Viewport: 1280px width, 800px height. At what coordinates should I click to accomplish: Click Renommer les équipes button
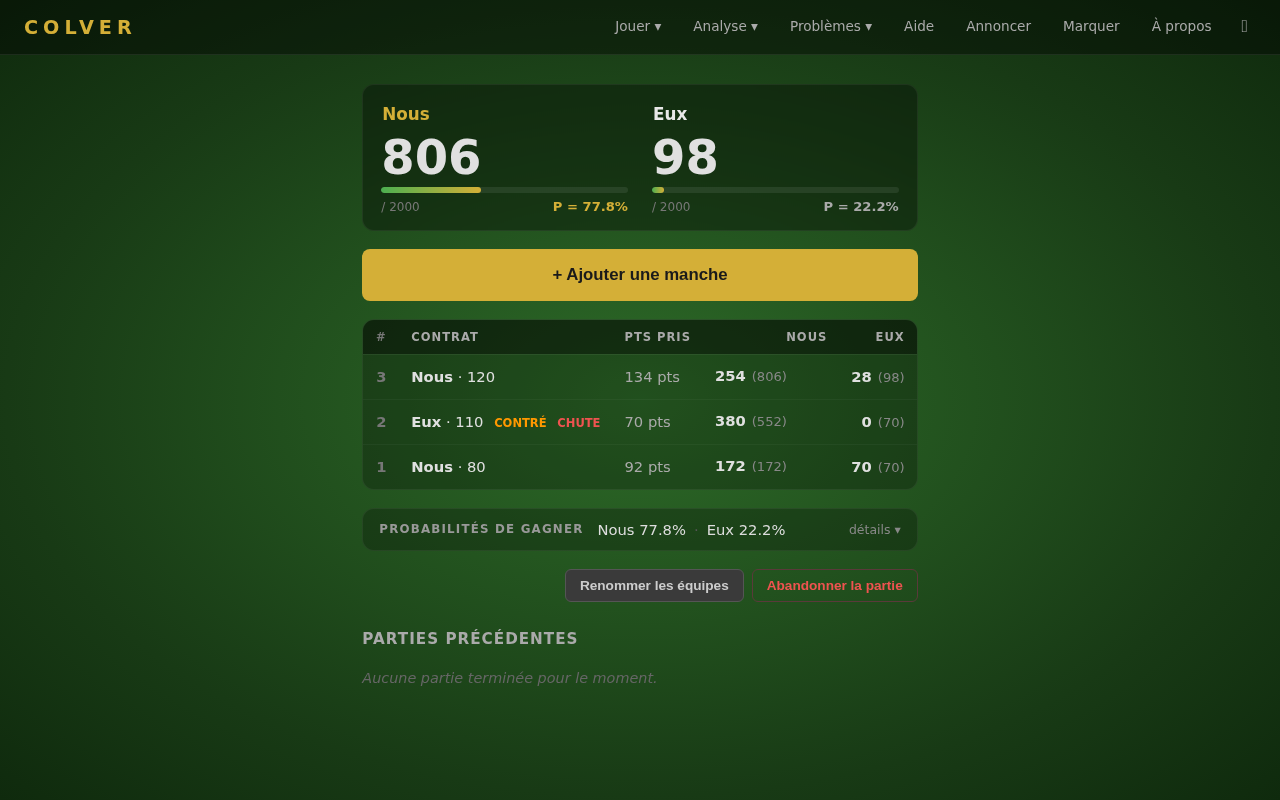(x=654, y=586)
